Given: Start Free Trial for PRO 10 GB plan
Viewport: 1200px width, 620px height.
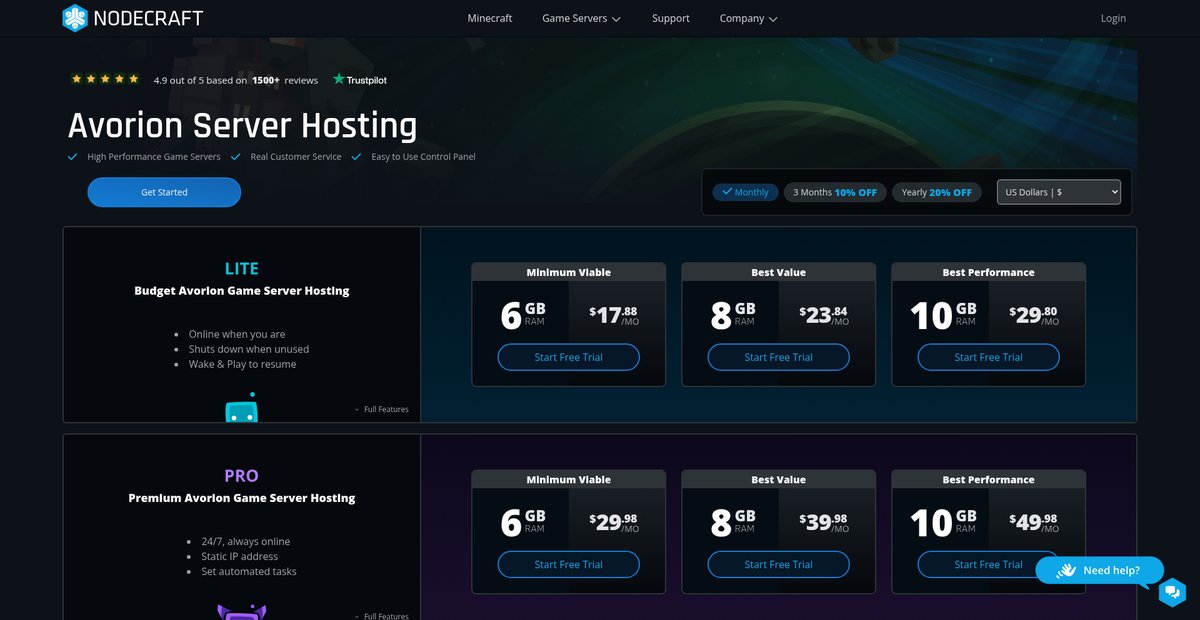Looking at the screenshot, I should [989, 564].
